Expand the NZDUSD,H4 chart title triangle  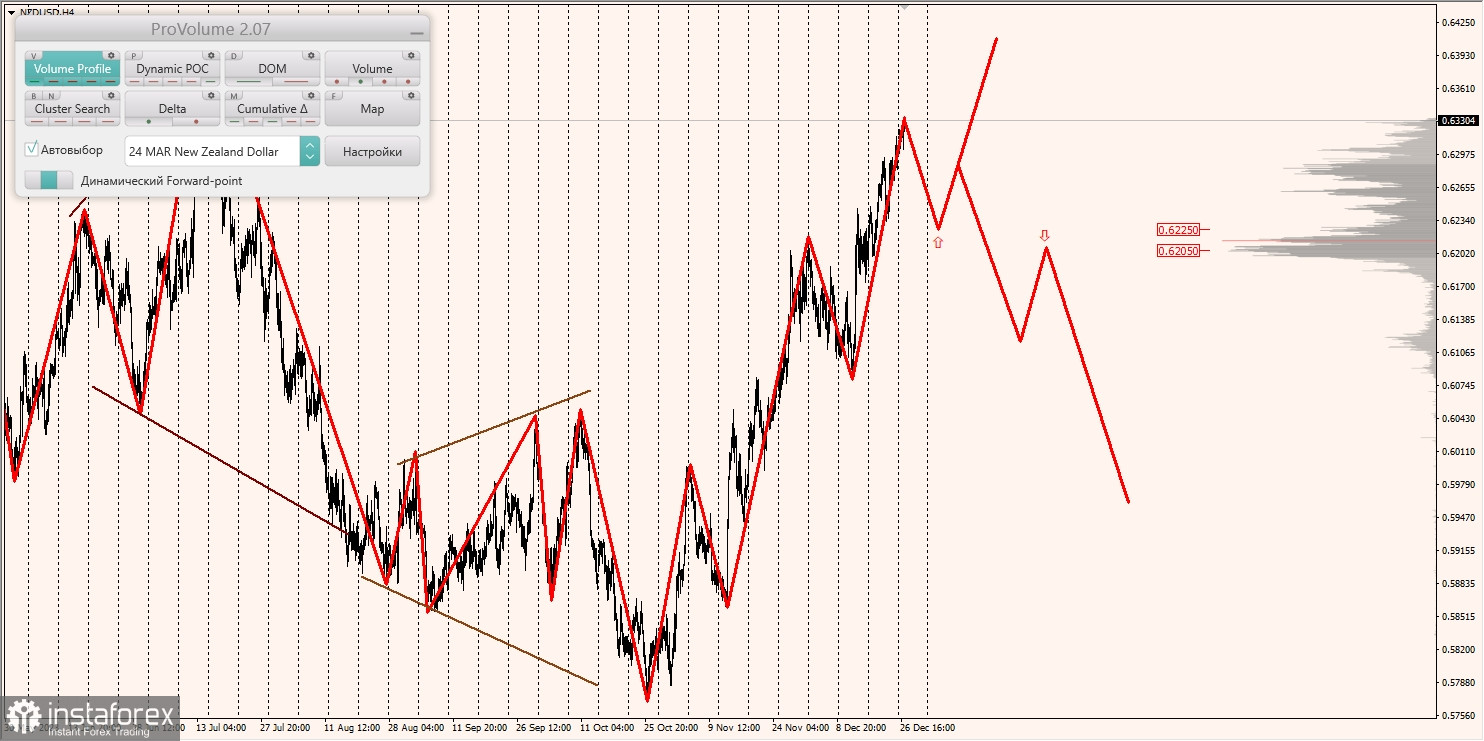11,12
